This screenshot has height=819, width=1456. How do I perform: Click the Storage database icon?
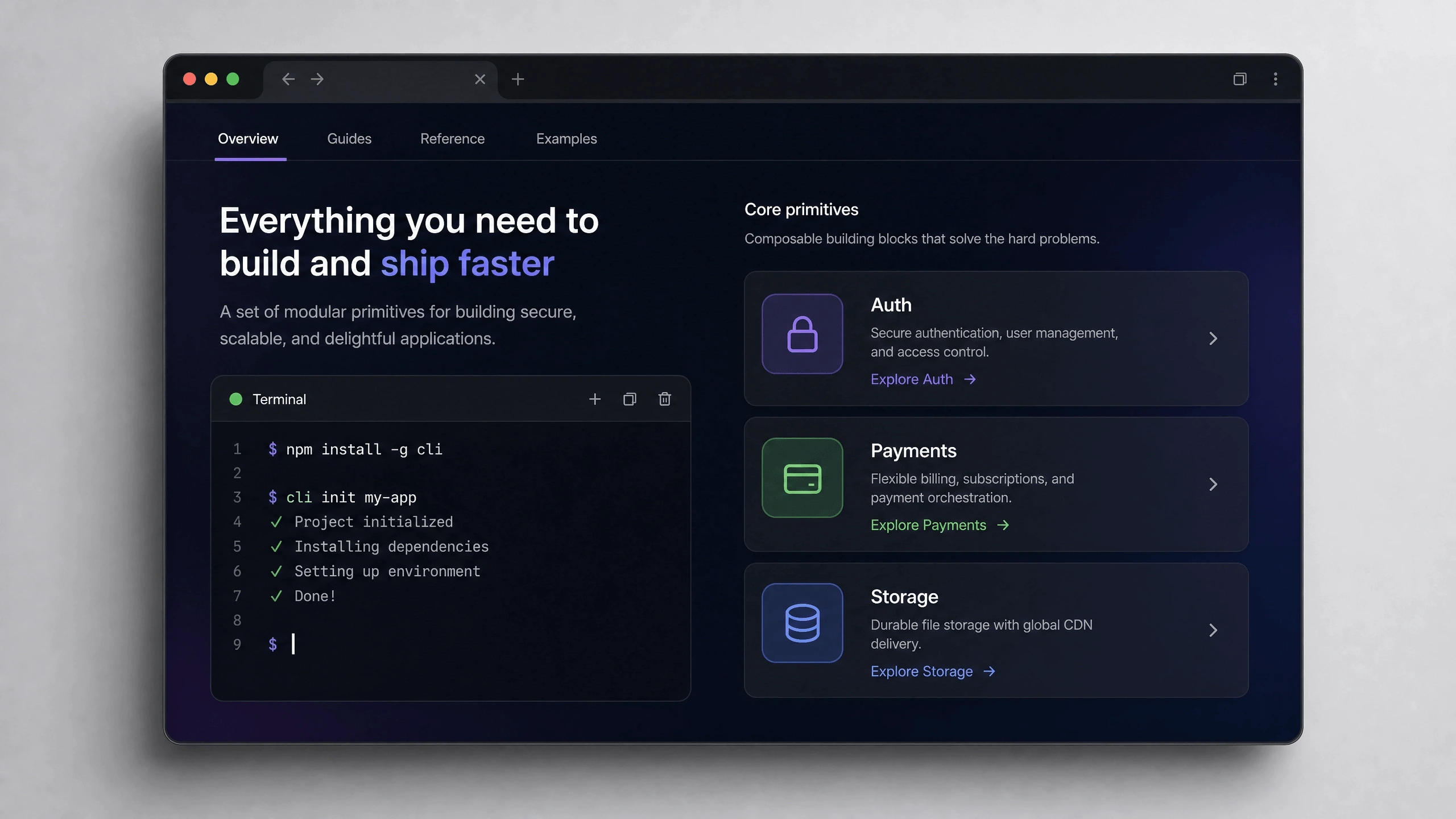802,623
